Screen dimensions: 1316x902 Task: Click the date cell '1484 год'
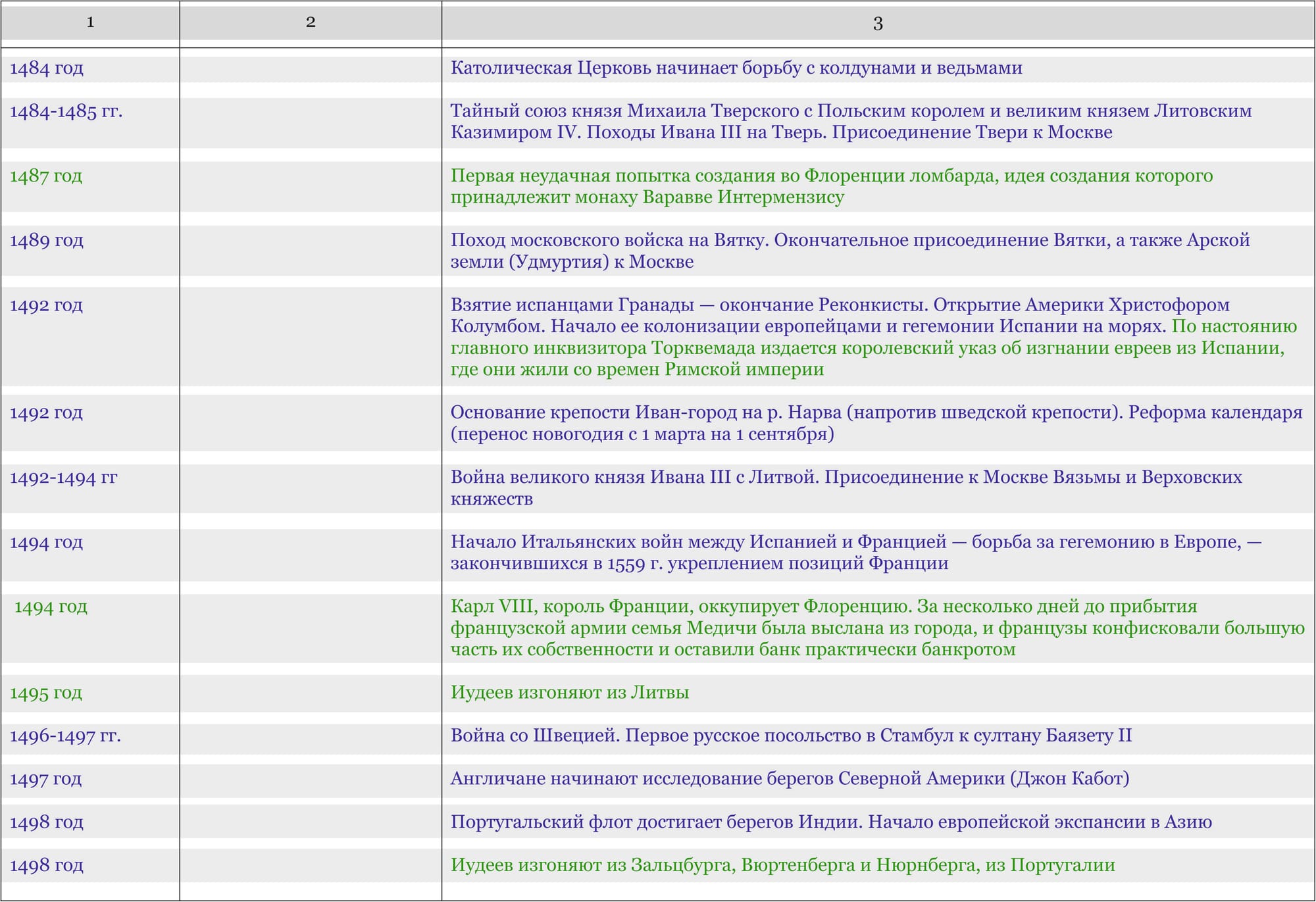coord(47,68)
